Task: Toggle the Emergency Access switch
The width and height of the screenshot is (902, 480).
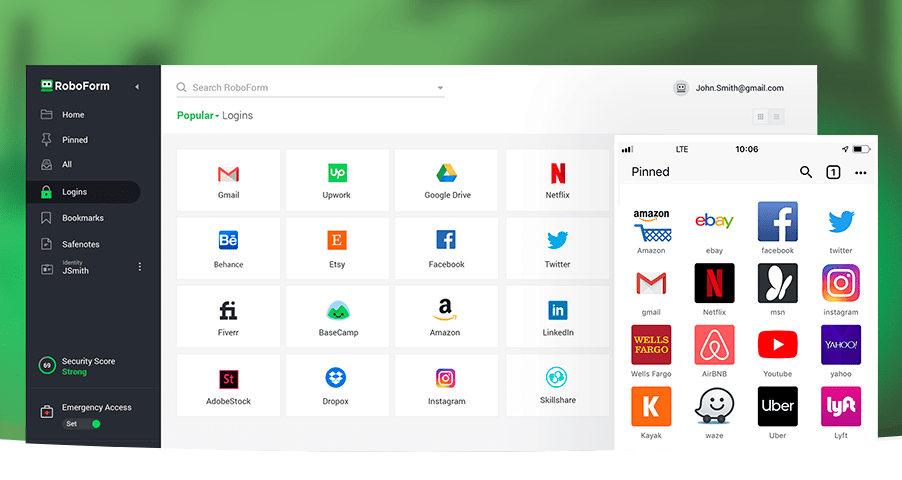Action: point(96,424)
